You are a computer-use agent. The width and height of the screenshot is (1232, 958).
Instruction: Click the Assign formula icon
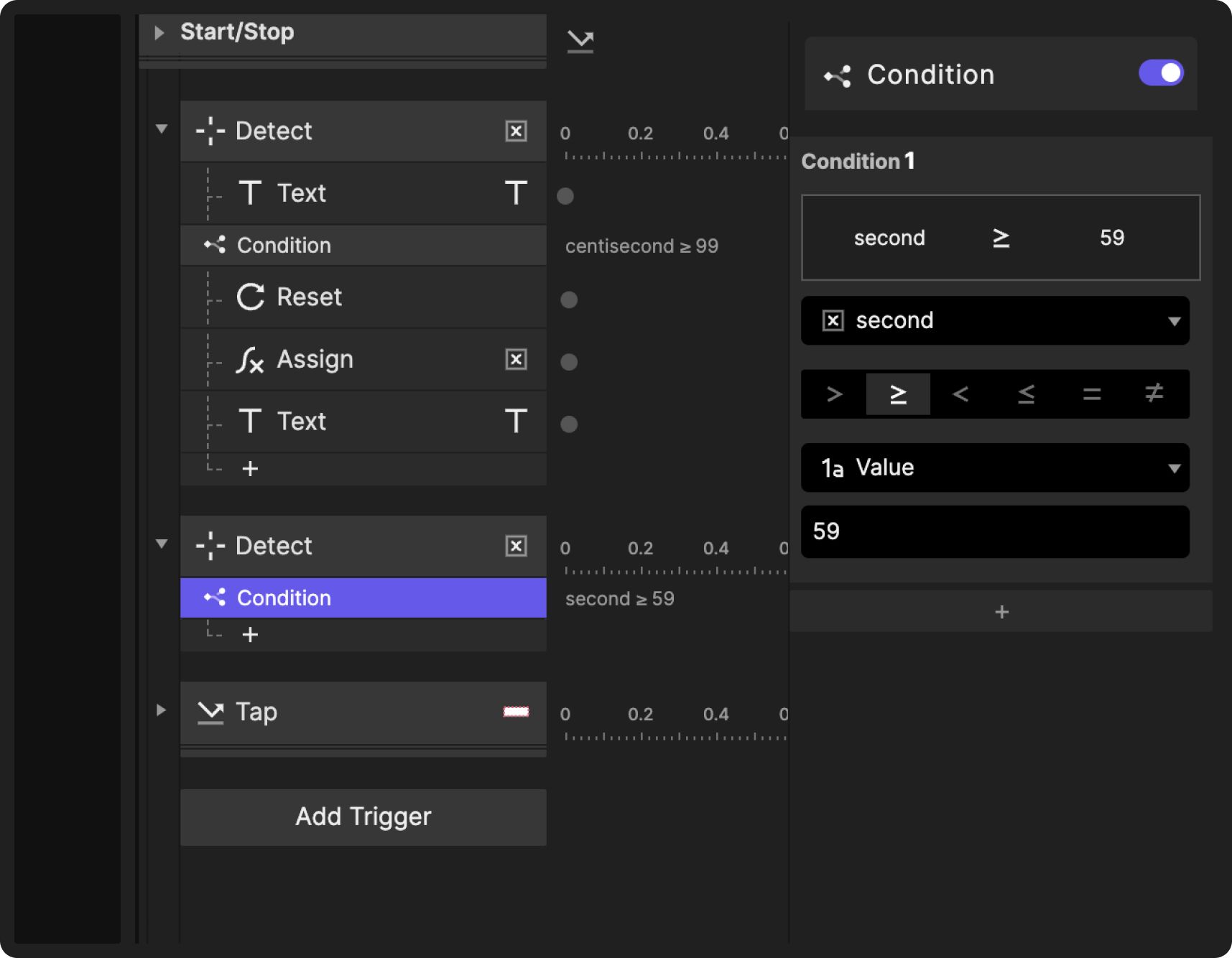click(249, 360)
